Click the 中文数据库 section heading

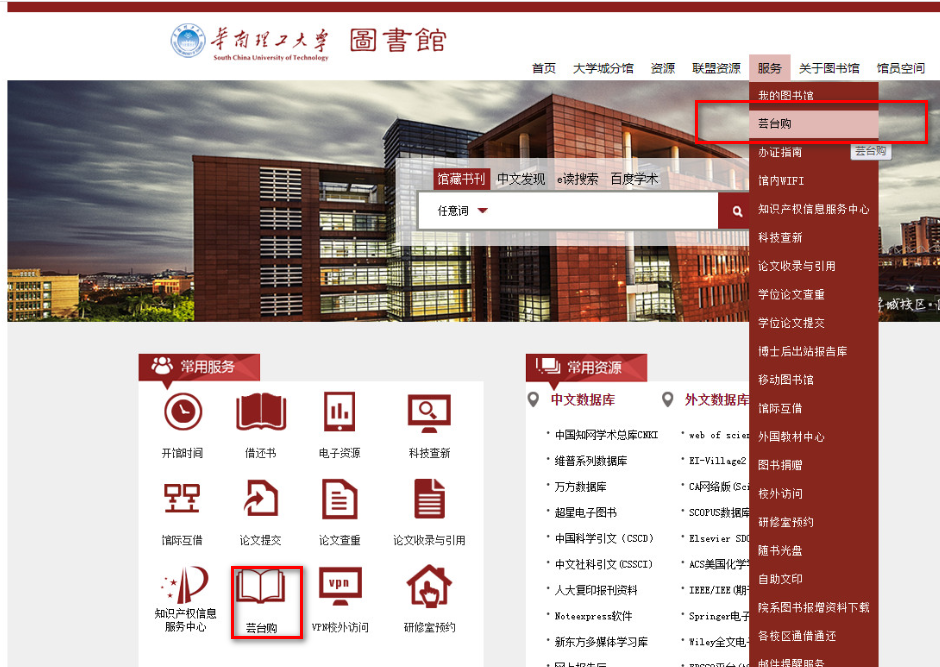pos(583,400)
